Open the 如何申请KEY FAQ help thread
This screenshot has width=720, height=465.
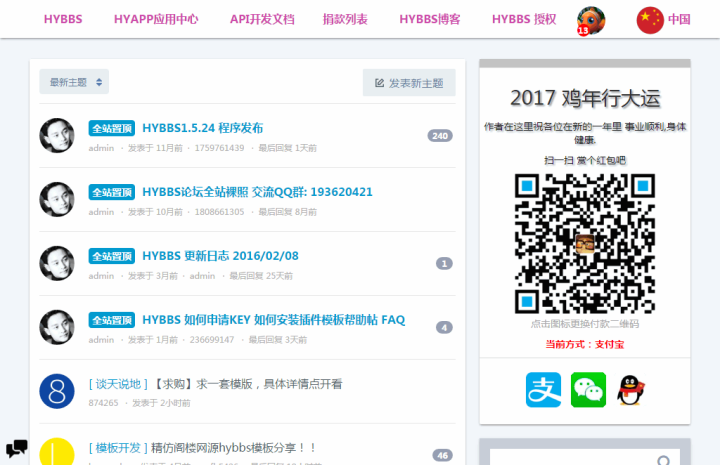[274, 319]
